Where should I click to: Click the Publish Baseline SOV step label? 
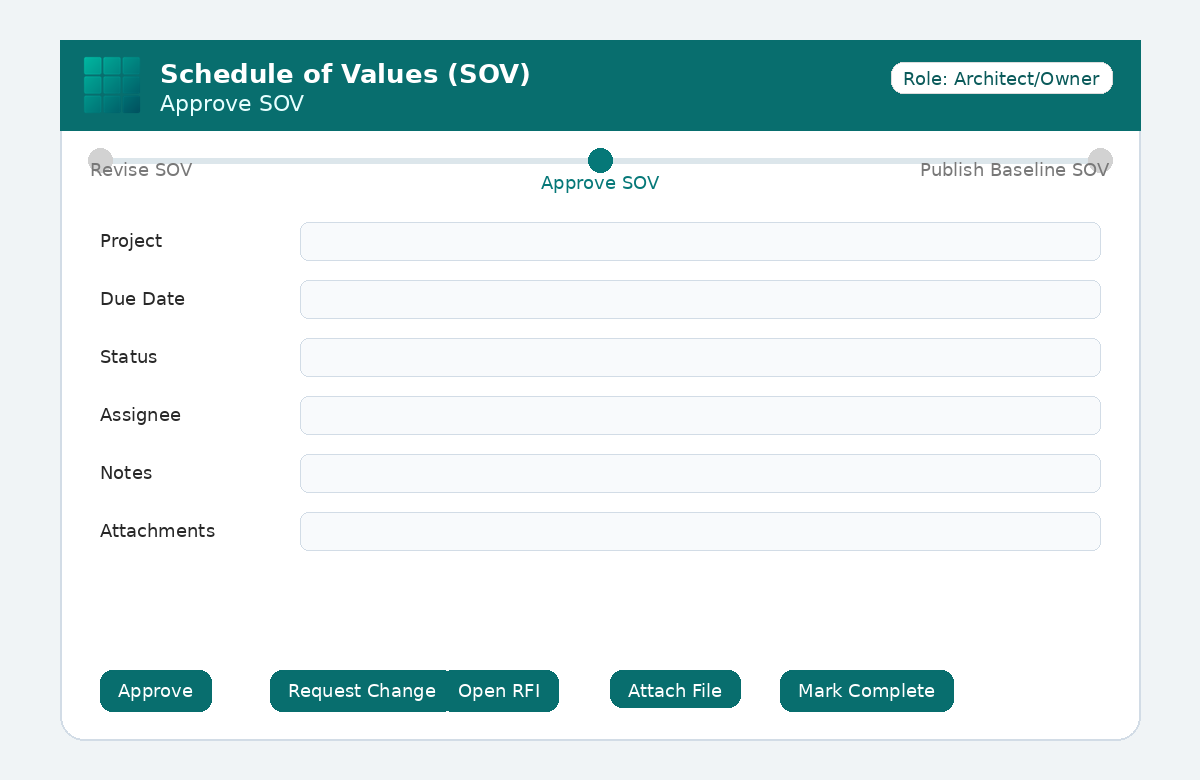pyautogui.click(x=1014, y=170)
